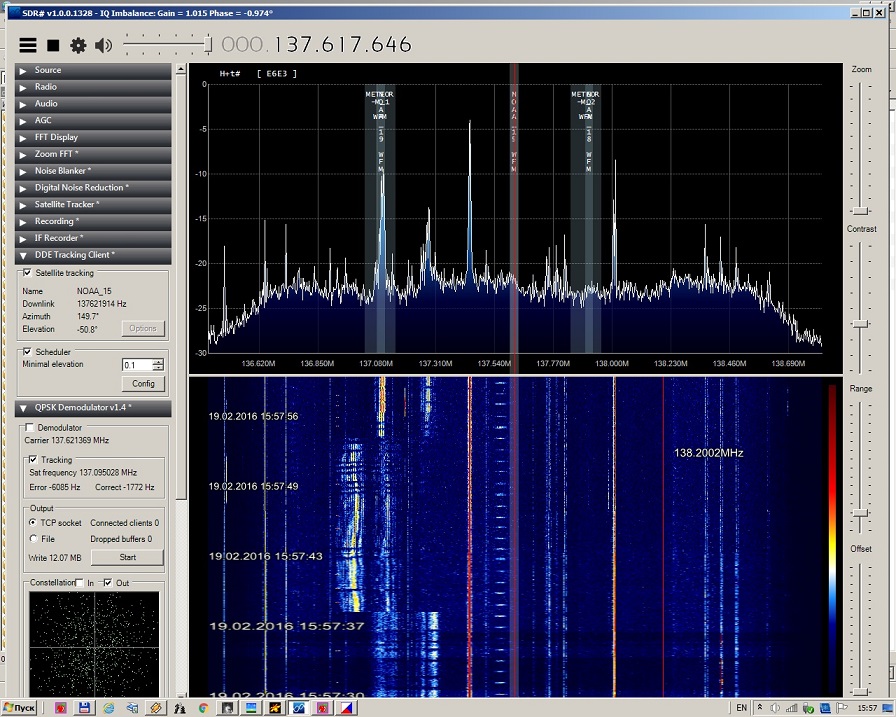
Task: Click the floppy disk icon in taskbar
Action: tap(84, 708)
